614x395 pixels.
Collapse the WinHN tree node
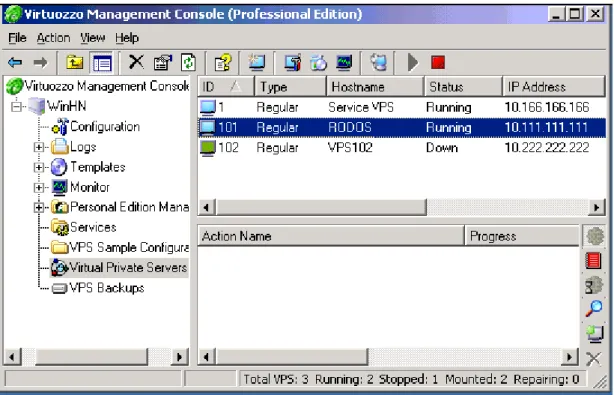pyautogui.click(x=16, y=106)
